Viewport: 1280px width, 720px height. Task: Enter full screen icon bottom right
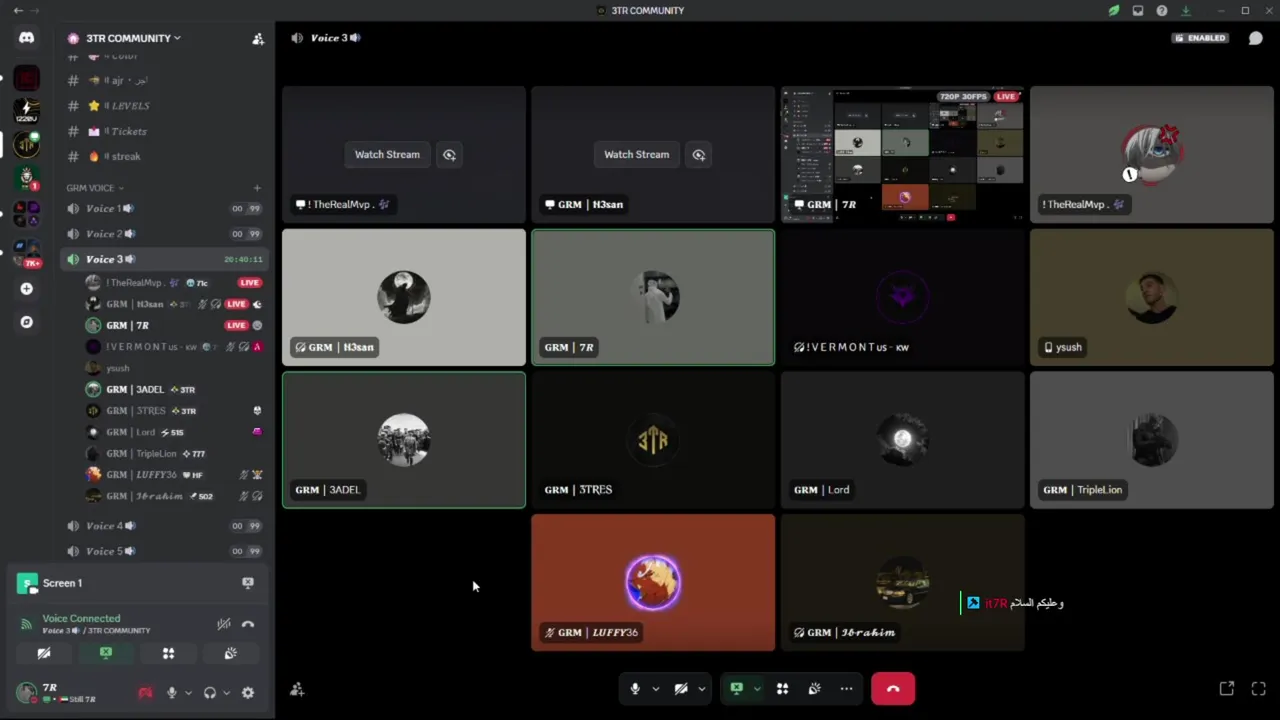click(1259, 688)
